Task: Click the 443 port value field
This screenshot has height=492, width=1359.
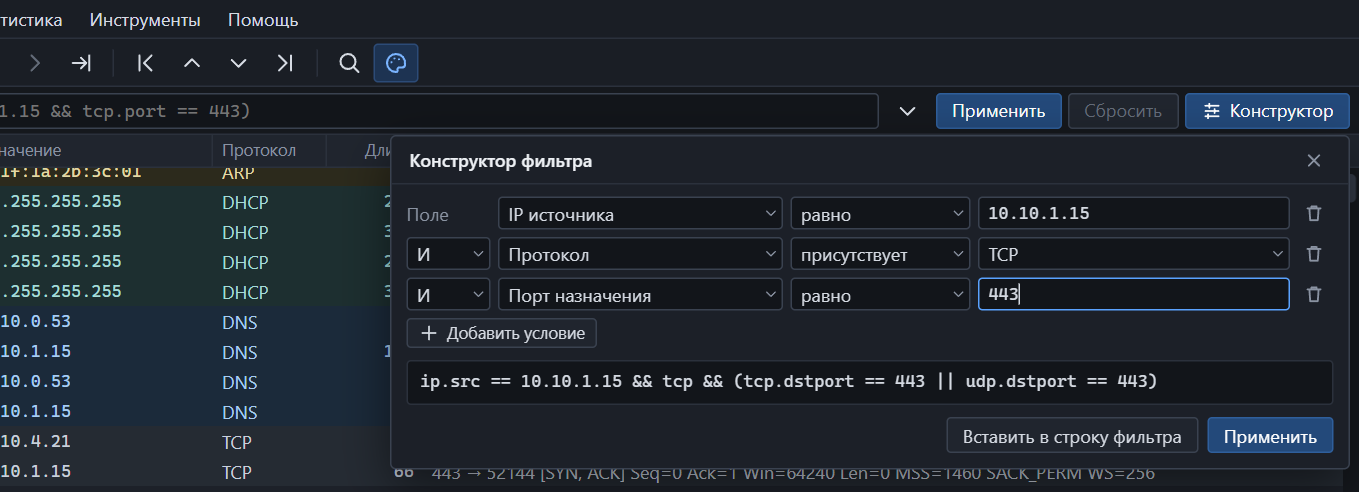Action: click(1134, 295)
